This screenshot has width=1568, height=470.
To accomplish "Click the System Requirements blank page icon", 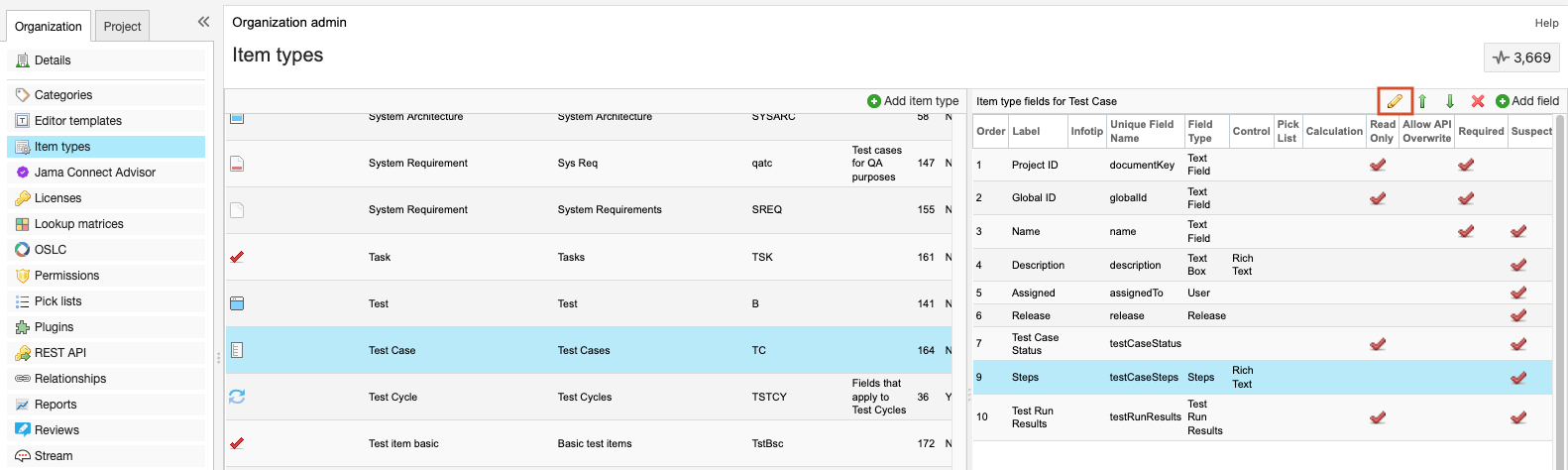I will coord(237,210).
